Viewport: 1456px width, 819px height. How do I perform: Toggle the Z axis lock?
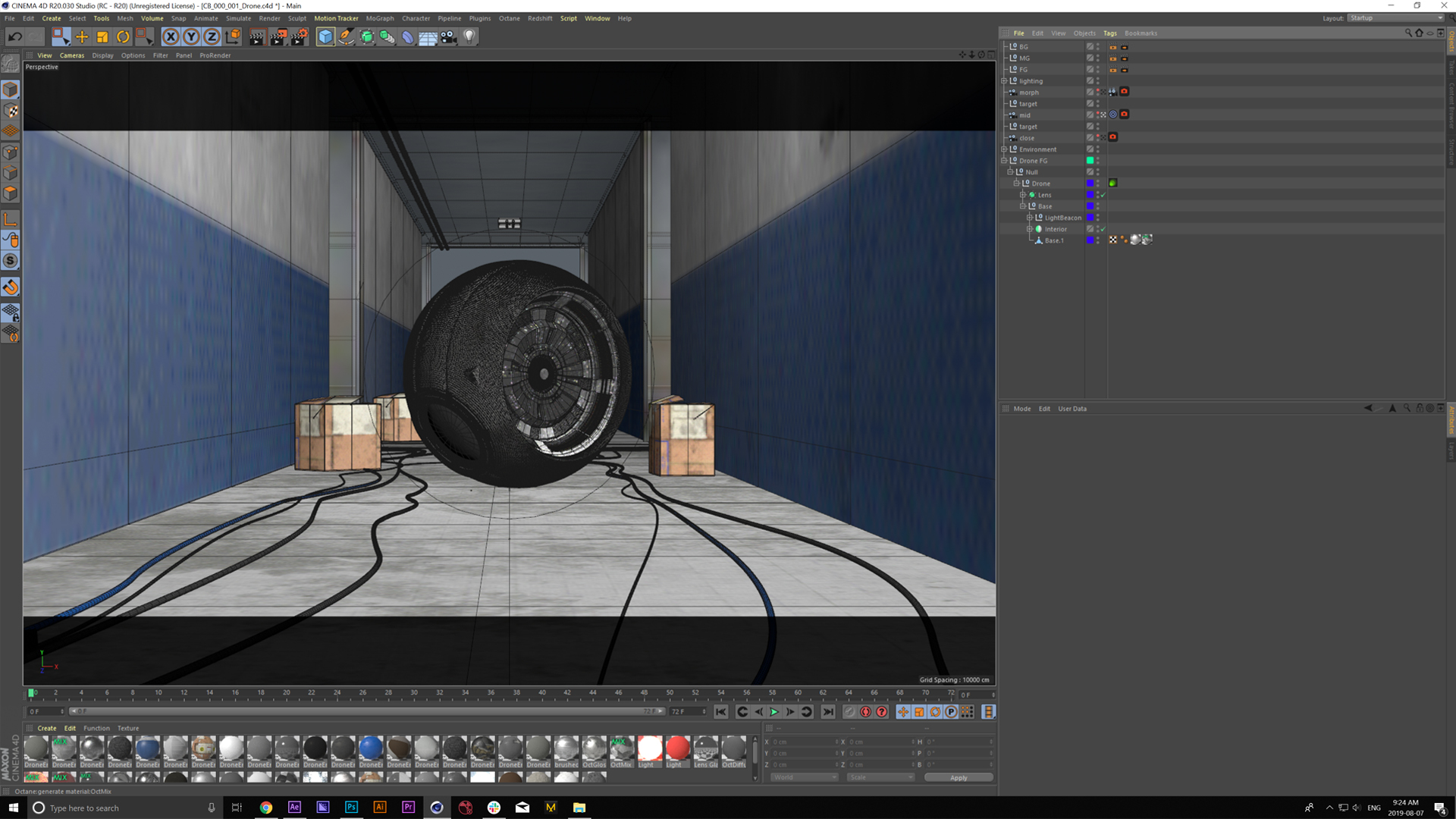(212, 36)
